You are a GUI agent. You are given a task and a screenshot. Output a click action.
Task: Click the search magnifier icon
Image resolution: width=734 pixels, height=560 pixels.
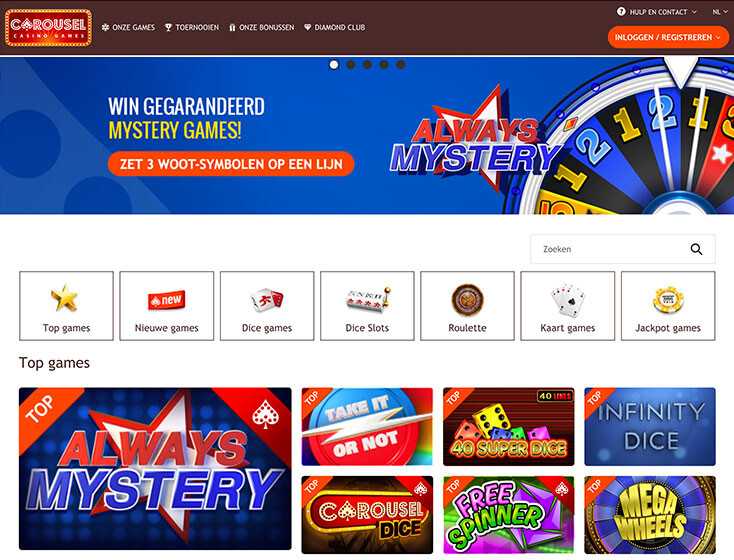[696, 249]
